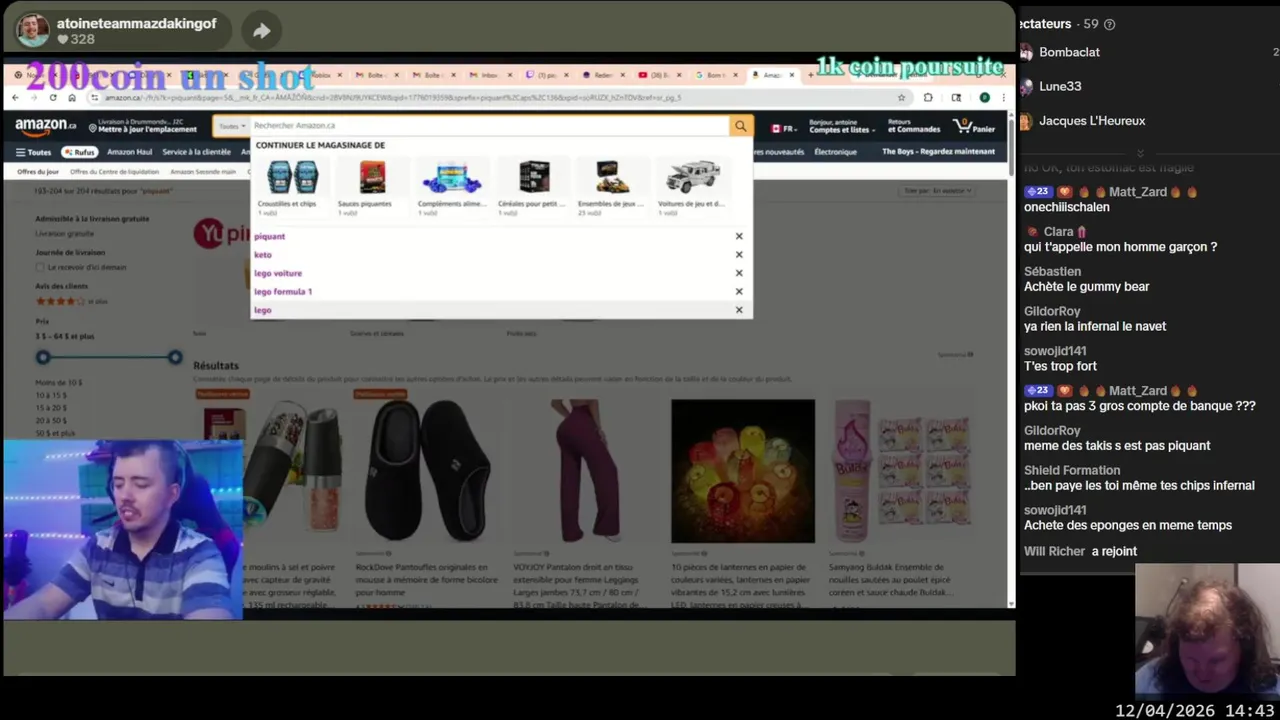Viewport: 1280px width, 720px height.
Task: Open Service à la clientèle nav link
Action: [x=196, y=152]
